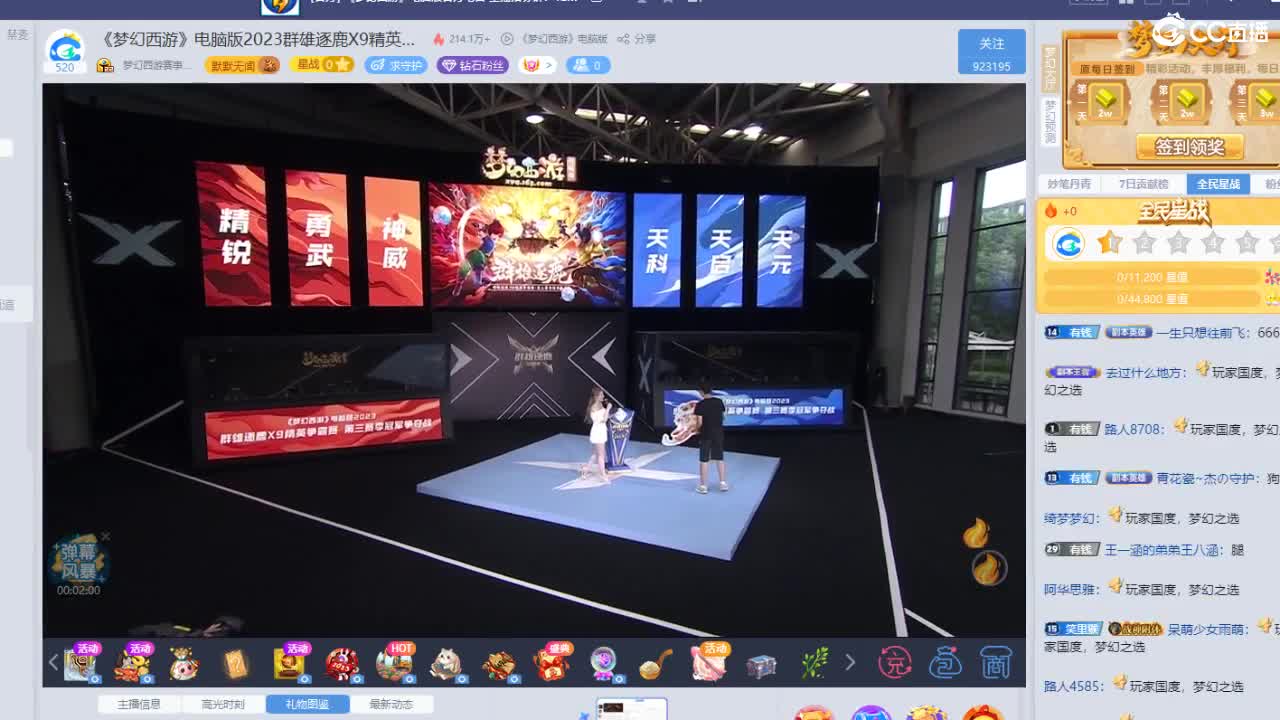Select the 全民星战 tab
Screen dimensions: 1280x720
1218,184
